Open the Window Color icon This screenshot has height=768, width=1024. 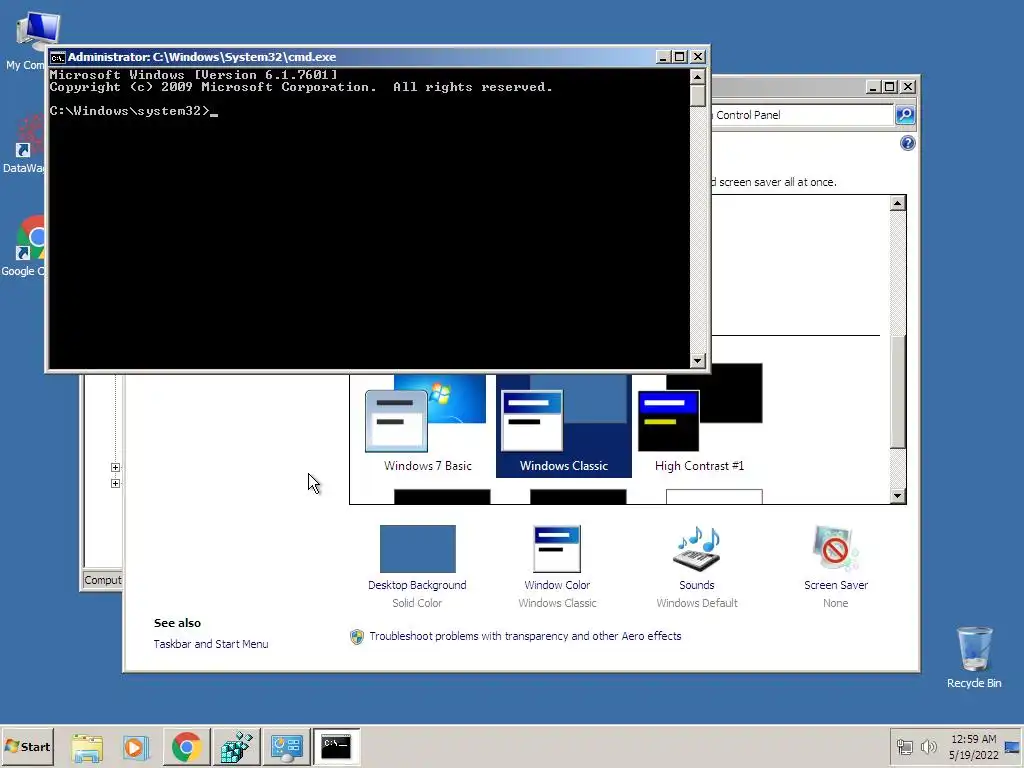click(x=557, y=549)
